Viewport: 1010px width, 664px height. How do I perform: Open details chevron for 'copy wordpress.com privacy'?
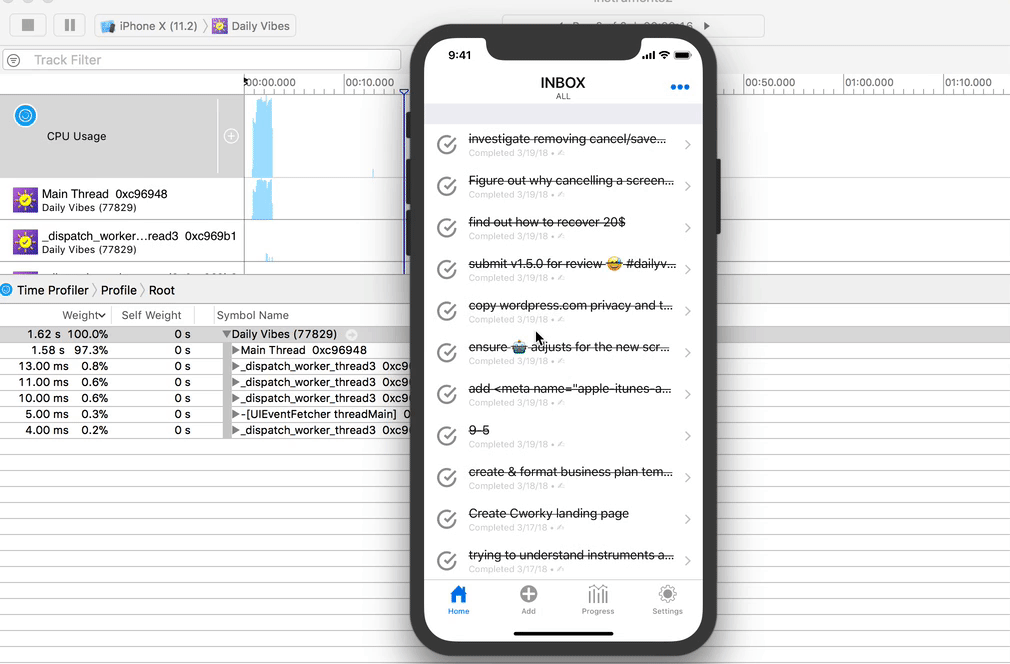(687, 311)
